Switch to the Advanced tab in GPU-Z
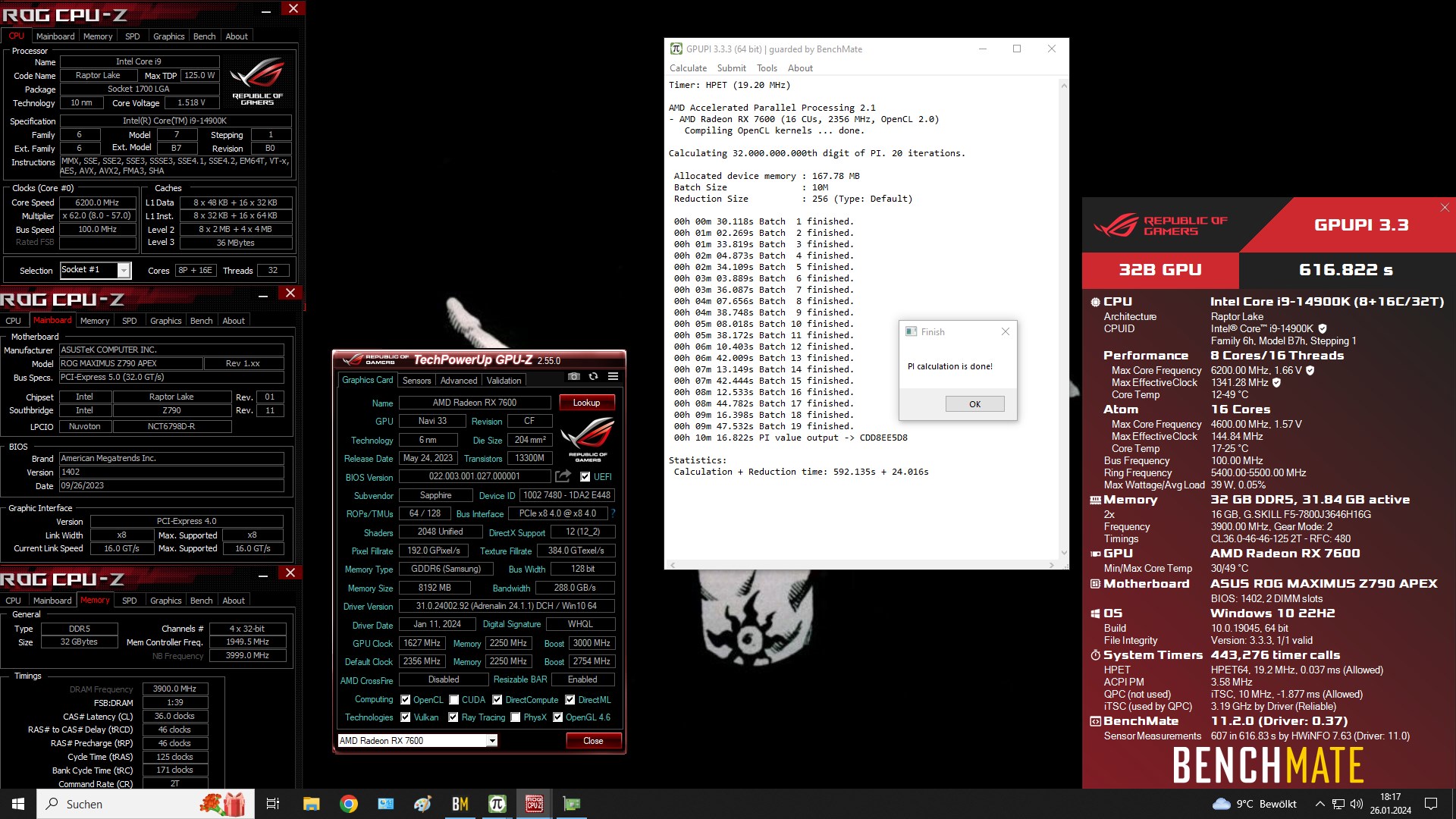Viewport: 1456px width, 819px height. pyautogui.click(x=459, y=381)
